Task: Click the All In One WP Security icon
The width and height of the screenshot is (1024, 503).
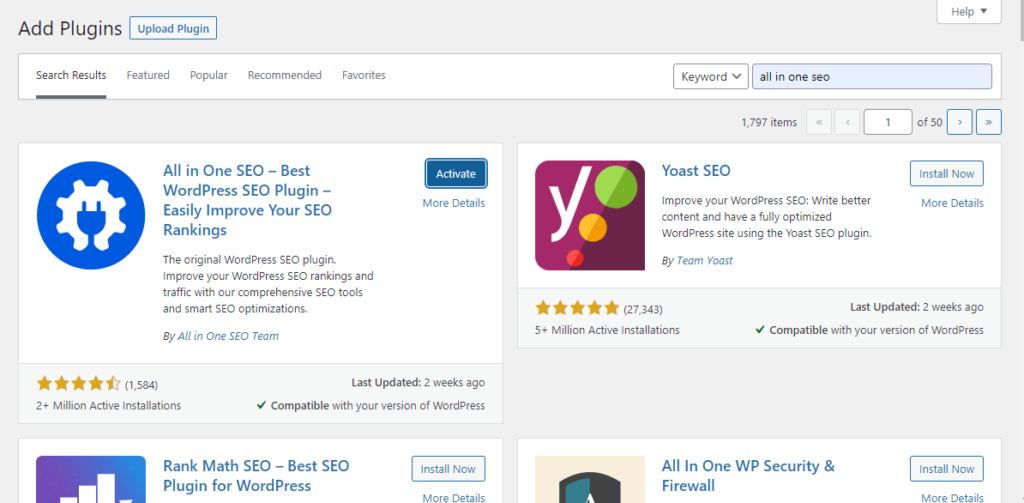Action: coord(590,479)
